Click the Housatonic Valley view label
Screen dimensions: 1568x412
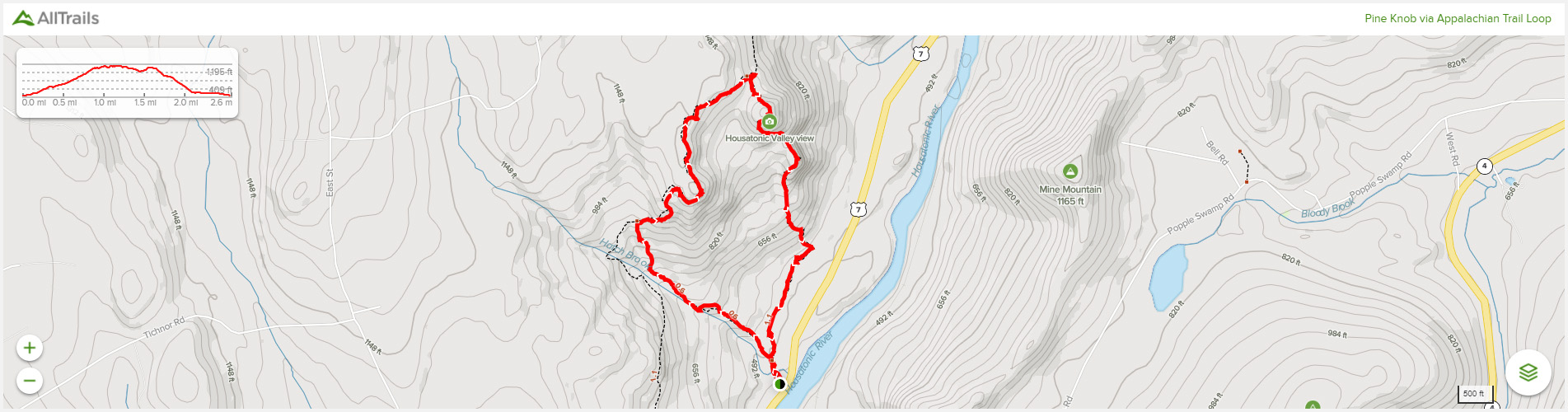[770, 138]
